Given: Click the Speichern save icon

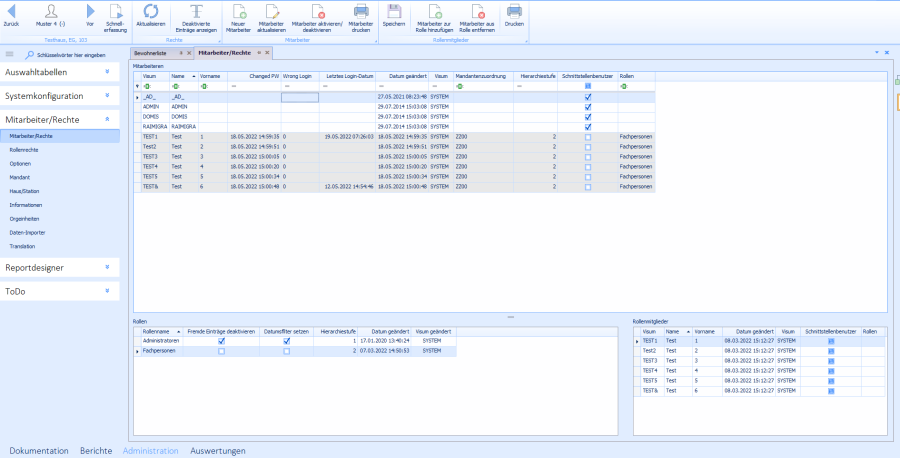Looking at the screenshot, I should (394, 11).
